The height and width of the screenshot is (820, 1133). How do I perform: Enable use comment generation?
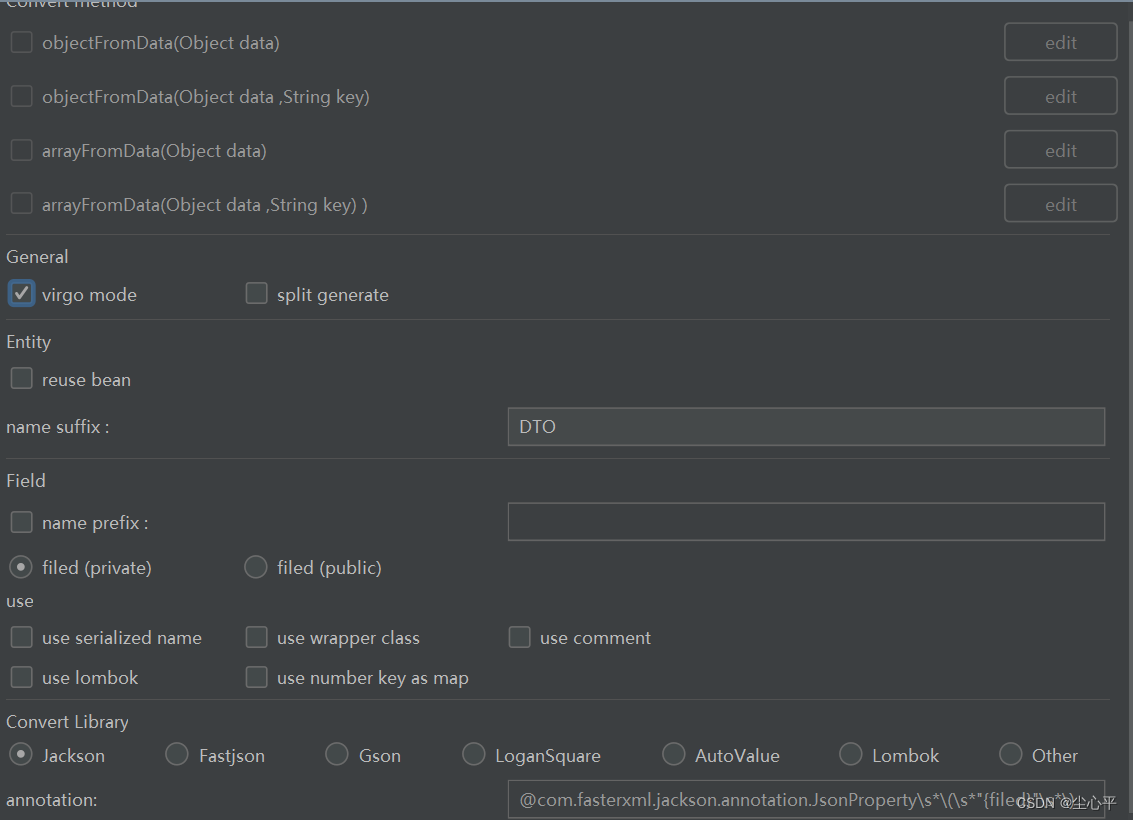point(519,637)
